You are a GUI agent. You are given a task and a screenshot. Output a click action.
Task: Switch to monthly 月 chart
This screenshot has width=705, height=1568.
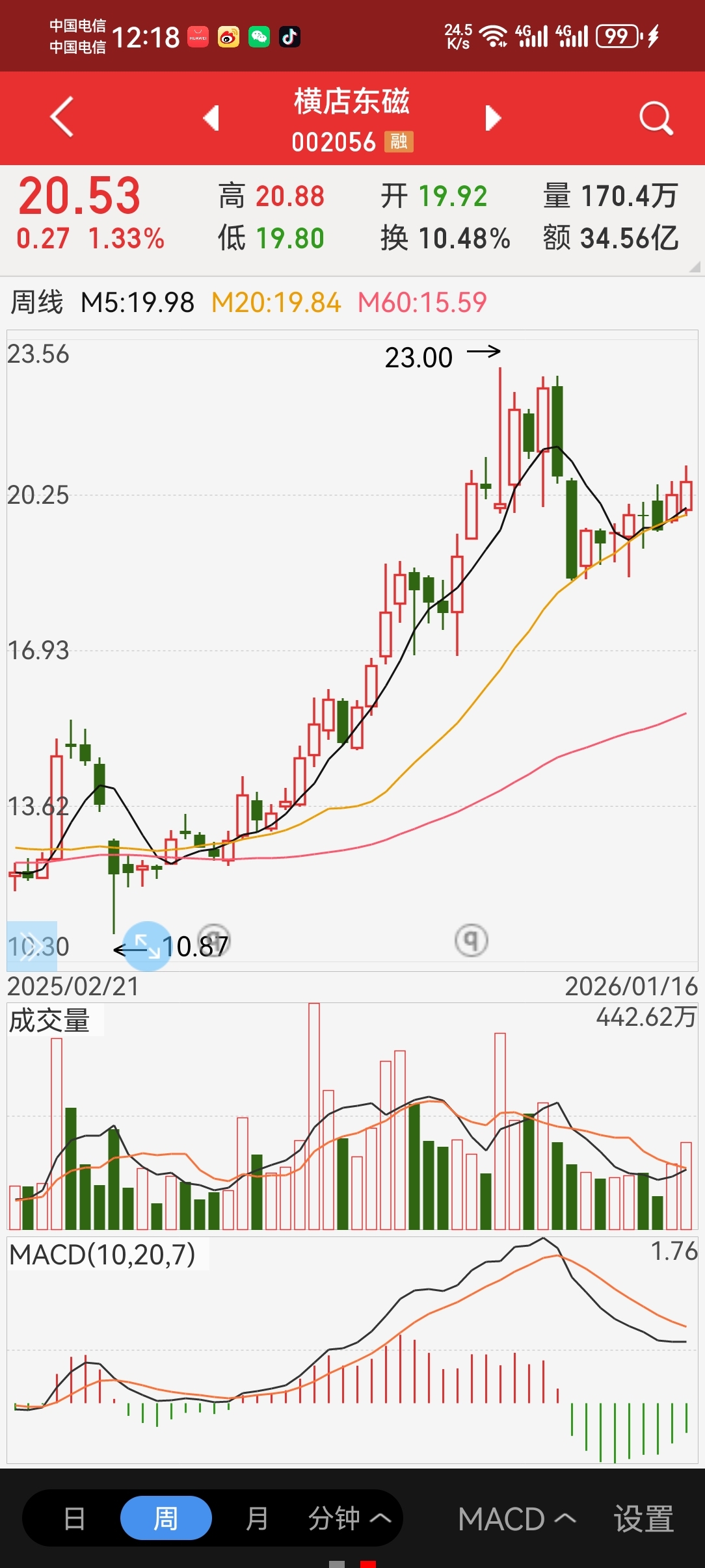257,1519
